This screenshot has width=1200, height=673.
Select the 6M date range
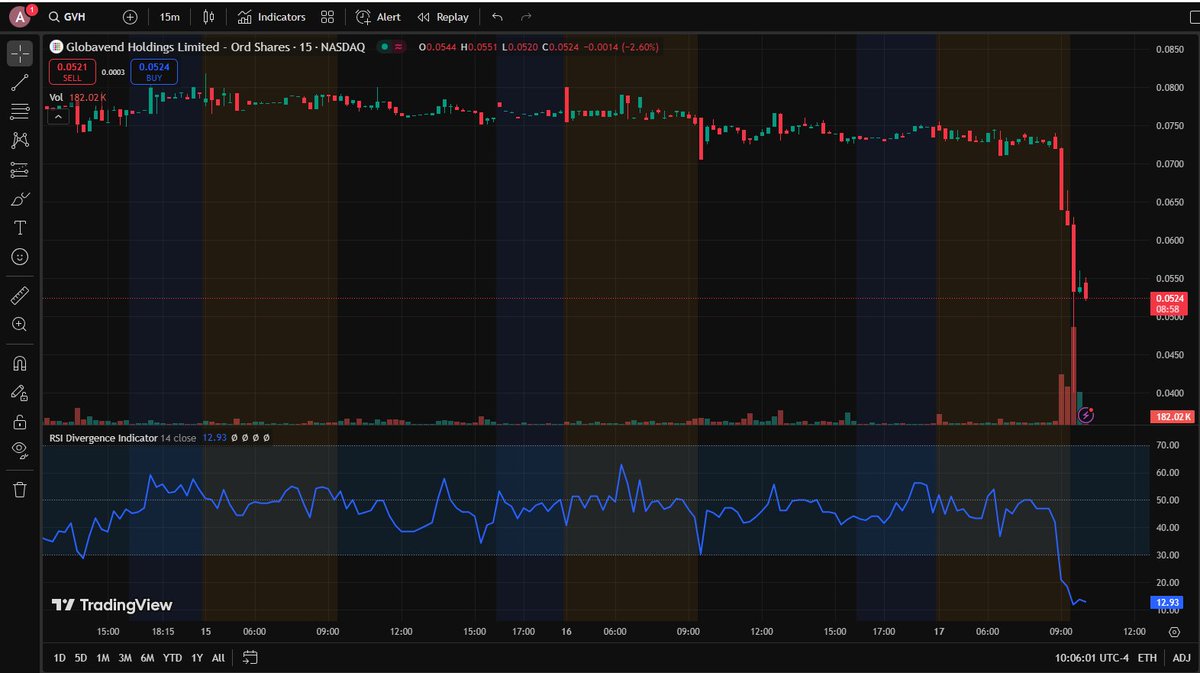(x=147, y=657)
